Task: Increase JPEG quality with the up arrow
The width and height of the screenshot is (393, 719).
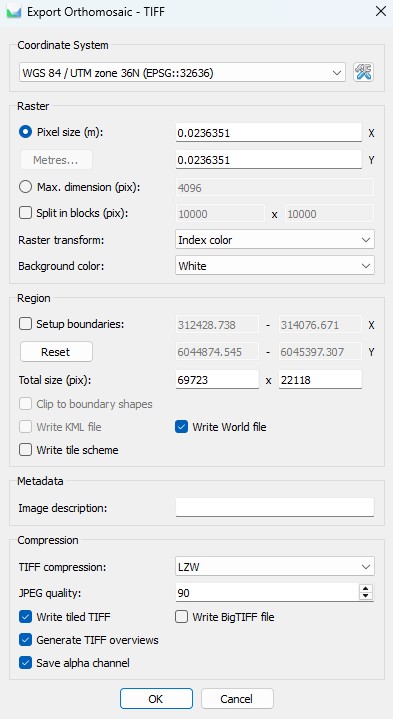Action: (x=365, y=589)
